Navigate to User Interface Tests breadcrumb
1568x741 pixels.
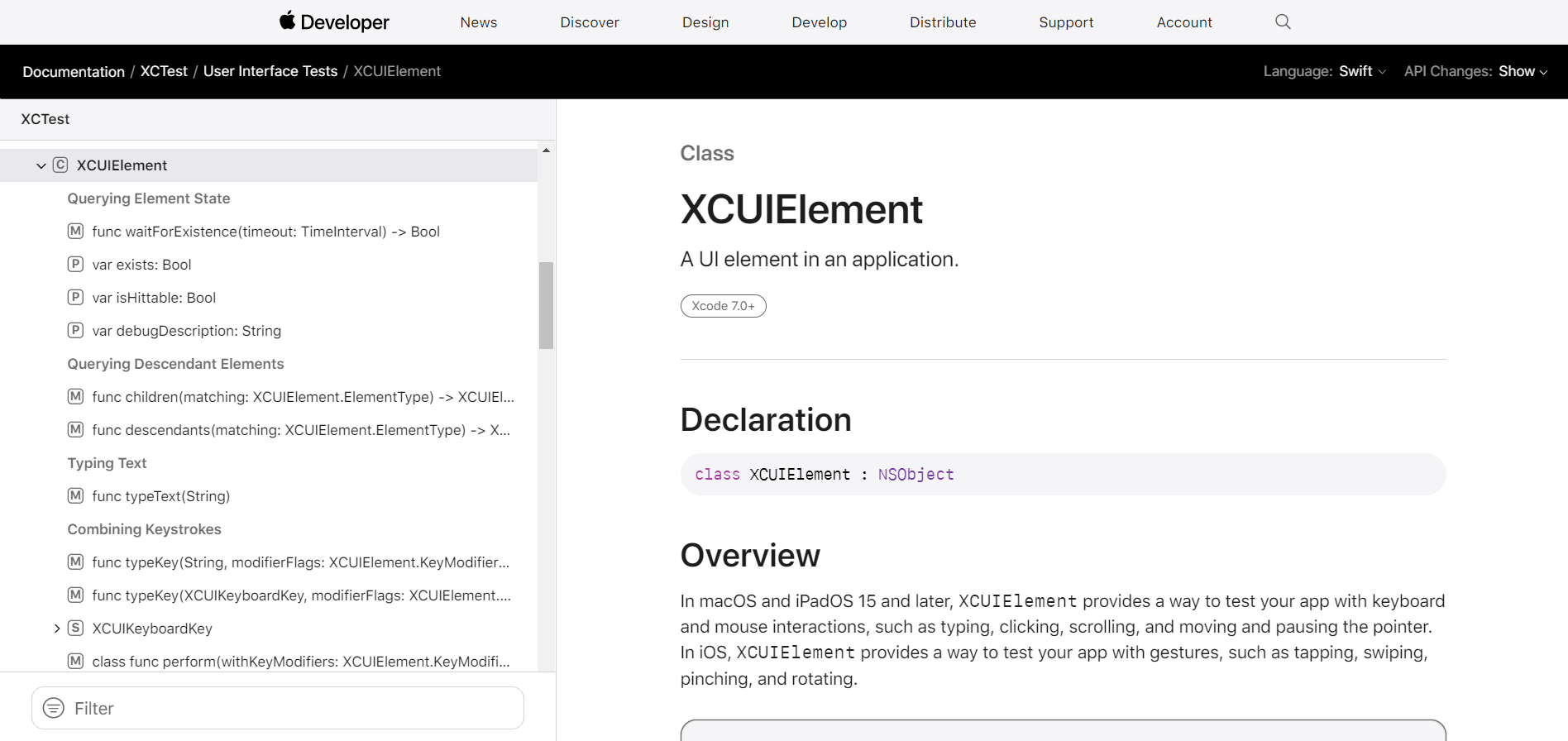pos(270,71)
